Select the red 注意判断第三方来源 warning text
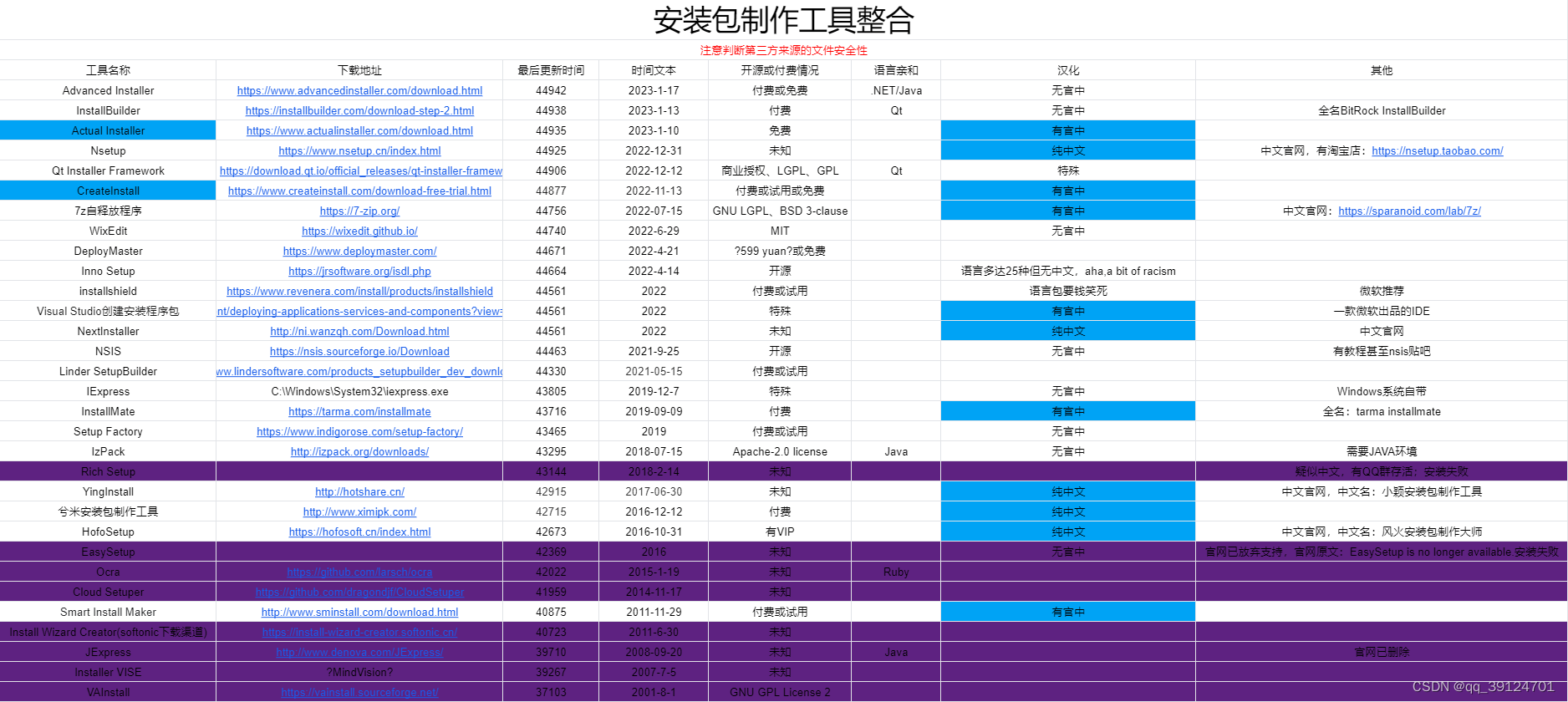Viewport: 1568px width, 702px height. click(x=784, y=50)
